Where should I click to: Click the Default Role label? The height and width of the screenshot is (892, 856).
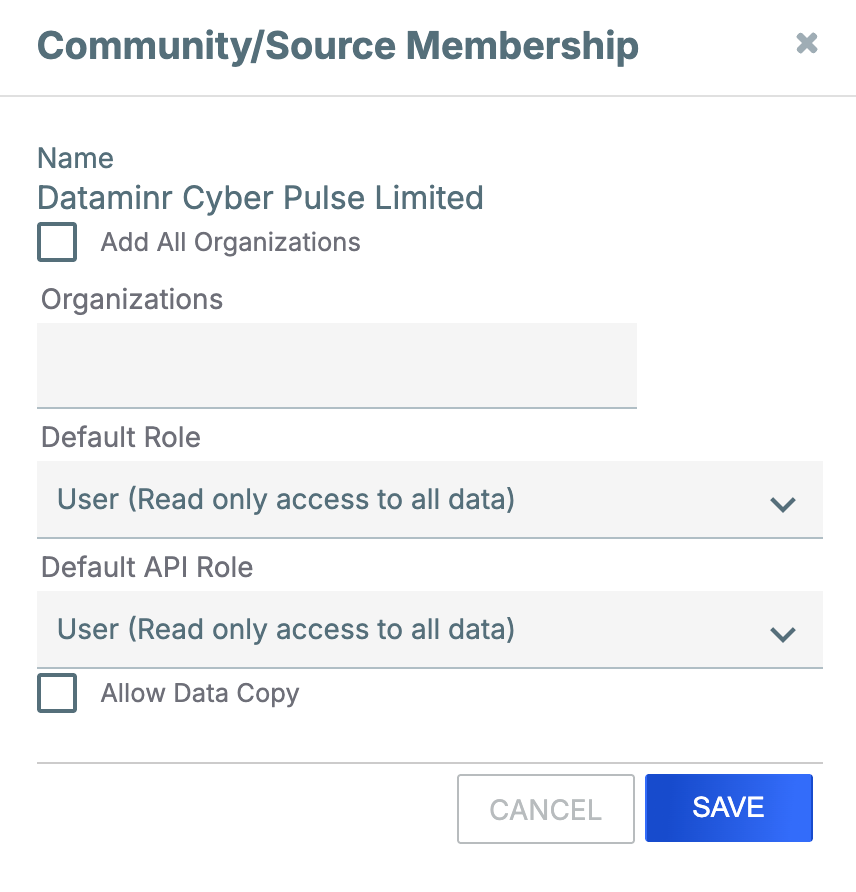pyautogui.click(x=120, y=438)
